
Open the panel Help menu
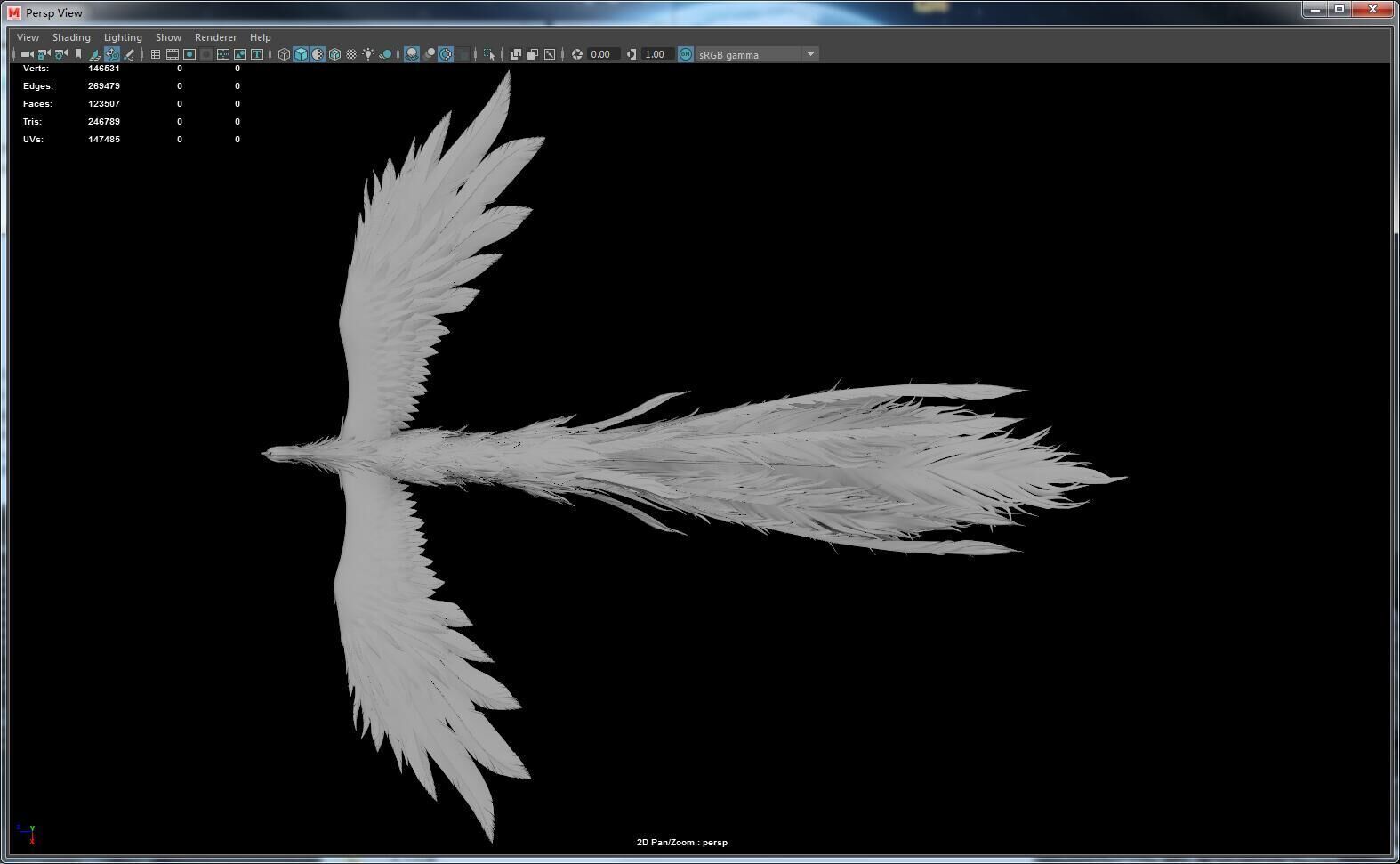[260, 37]
